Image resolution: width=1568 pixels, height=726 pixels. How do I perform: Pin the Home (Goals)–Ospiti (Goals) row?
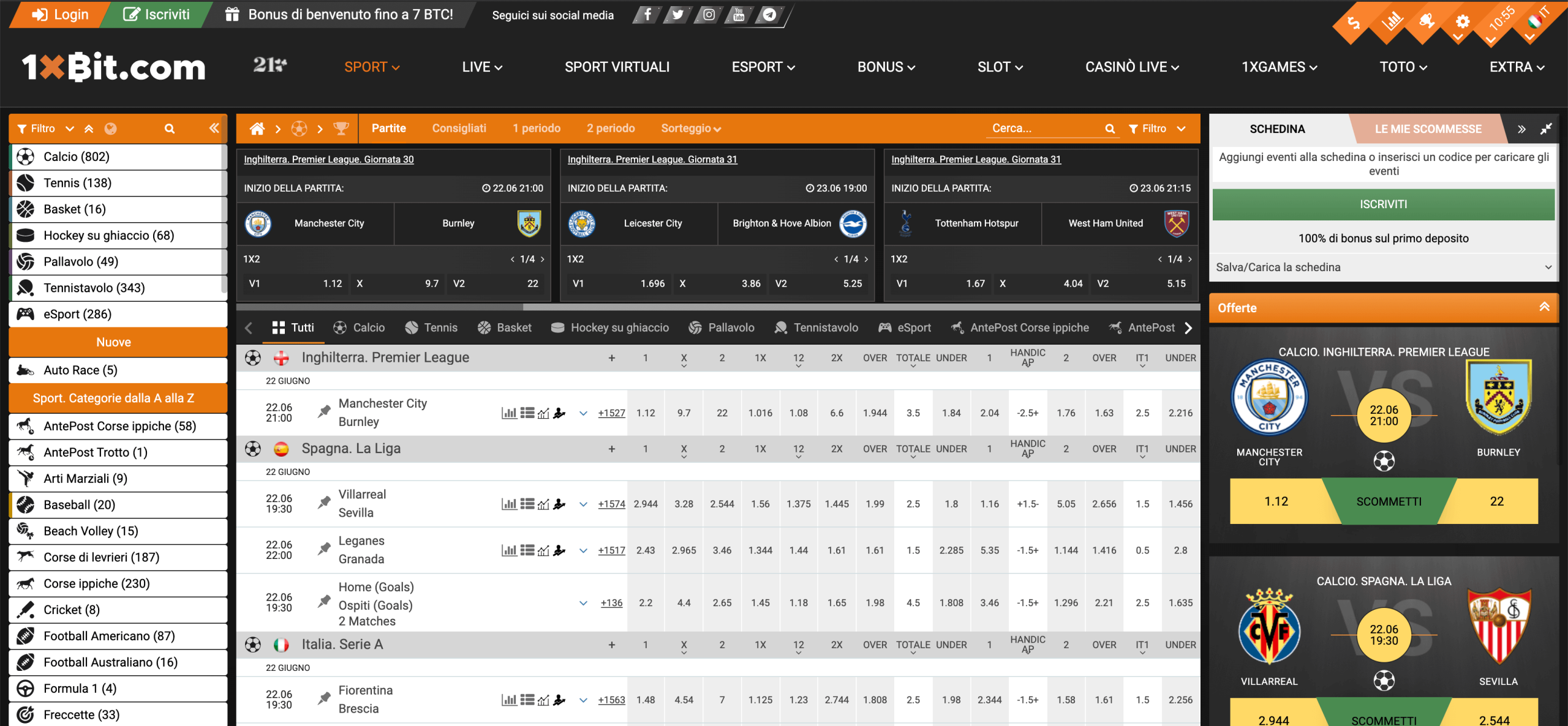(324, 602)
